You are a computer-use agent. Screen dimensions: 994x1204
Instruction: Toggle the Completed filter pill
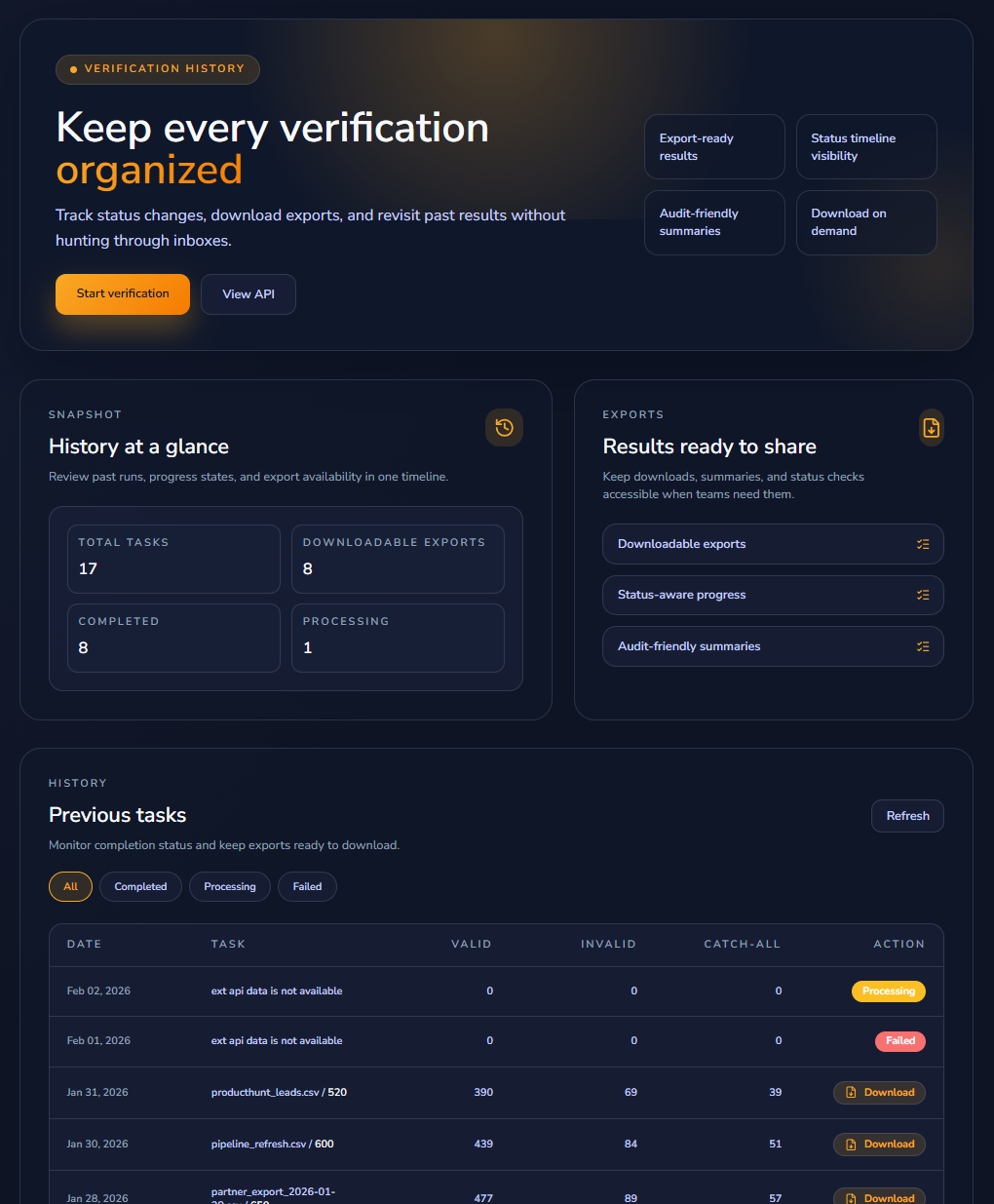pos(140,886)
